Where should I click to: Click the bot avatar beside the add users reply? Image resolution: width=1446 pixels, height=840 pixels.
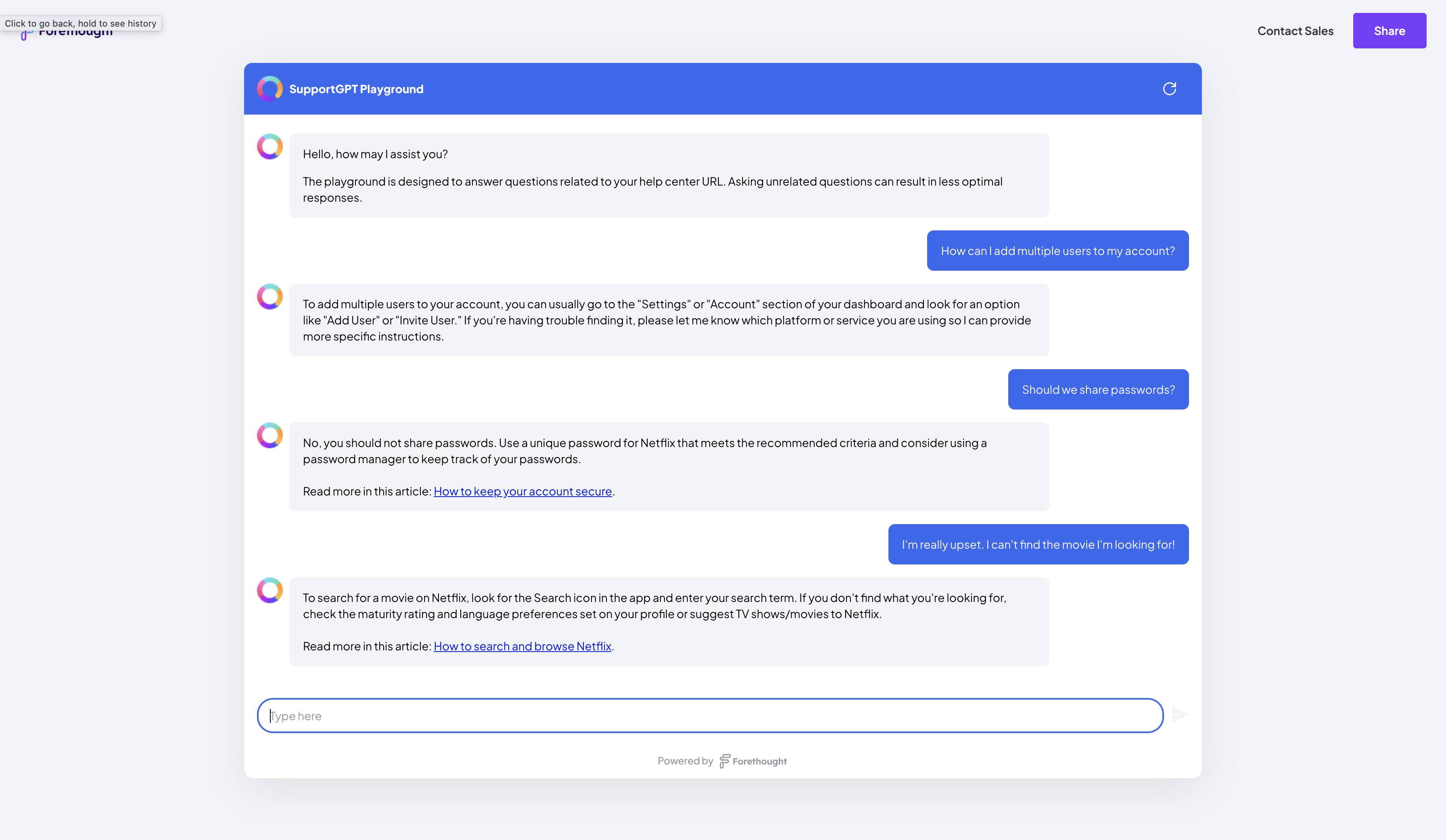(270, 297)
